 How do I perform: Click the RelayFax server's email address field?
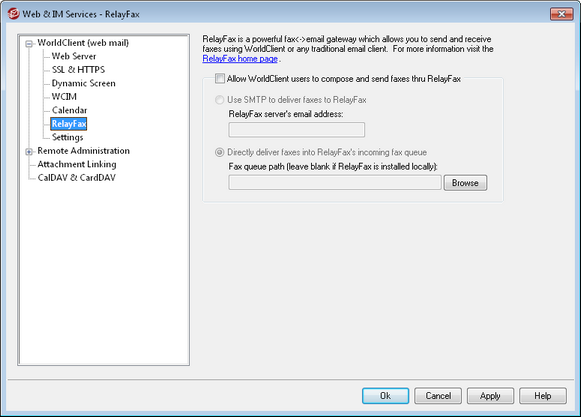click(297, 130)
